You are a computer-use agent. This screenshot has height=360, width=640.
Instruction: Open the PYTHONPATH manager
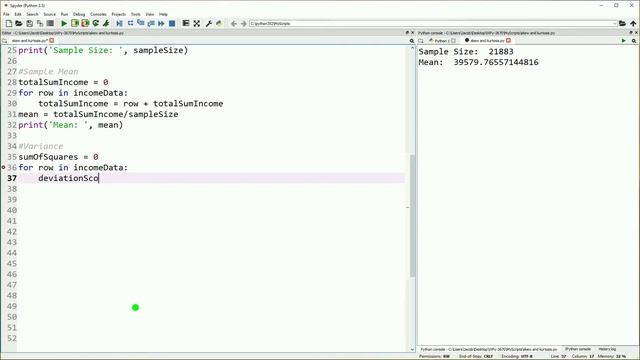point(220,24)
